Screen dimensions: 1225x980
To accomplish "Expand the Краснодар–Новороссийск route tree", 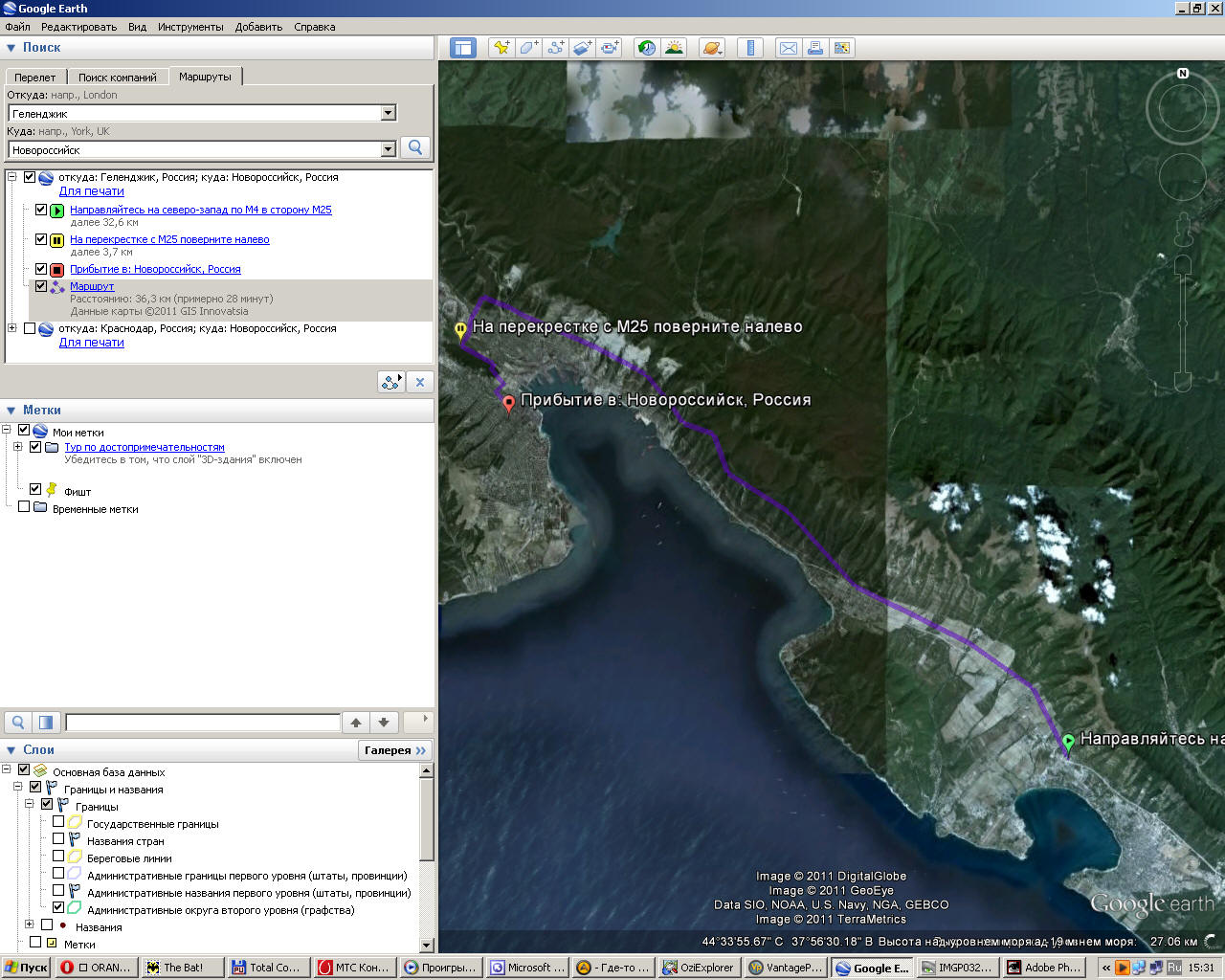I will tap(12, 328).
